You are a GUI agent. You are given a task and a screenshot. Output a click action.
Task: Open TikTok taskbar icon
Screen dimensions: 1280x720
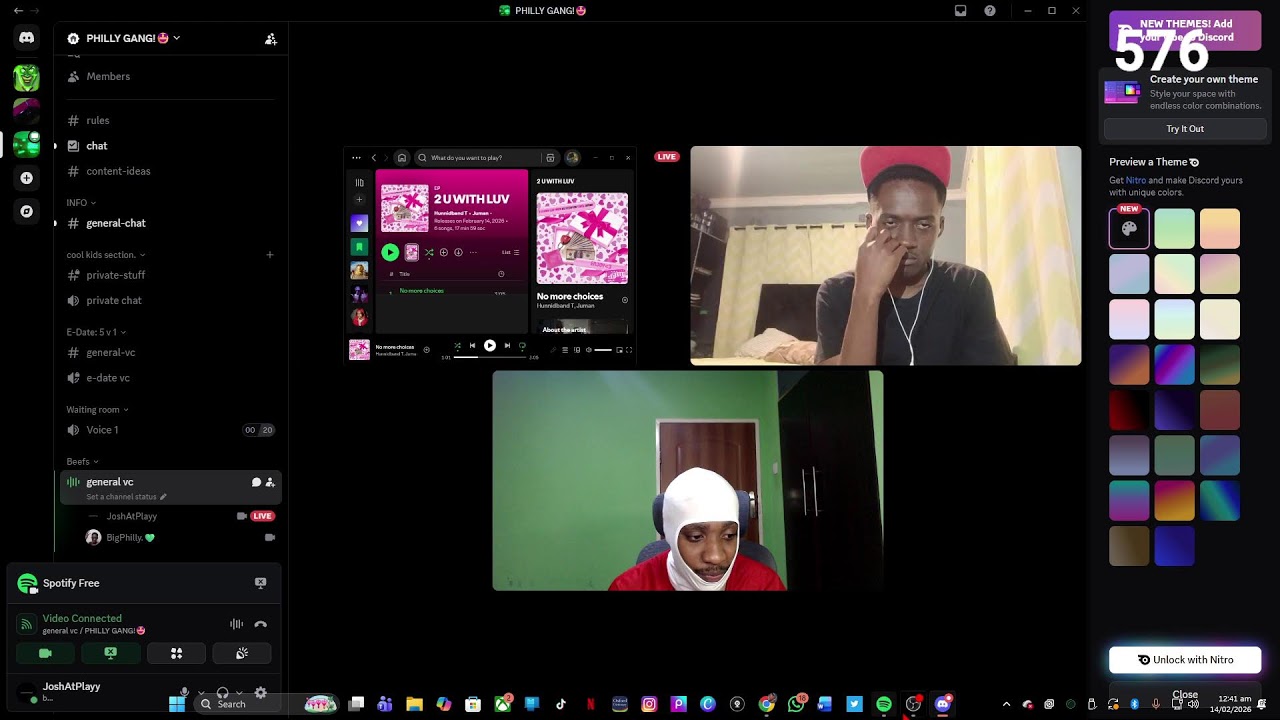pos(561,705)
